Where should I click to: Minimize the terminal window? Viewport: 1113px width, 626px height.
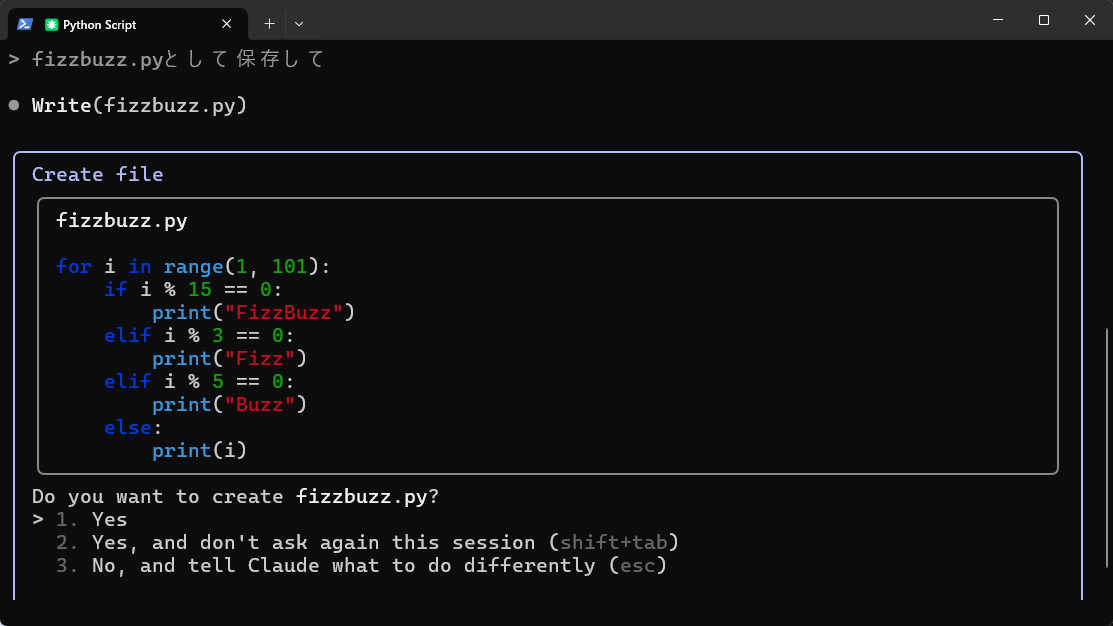pyautogui.click(x=998, y=20)
